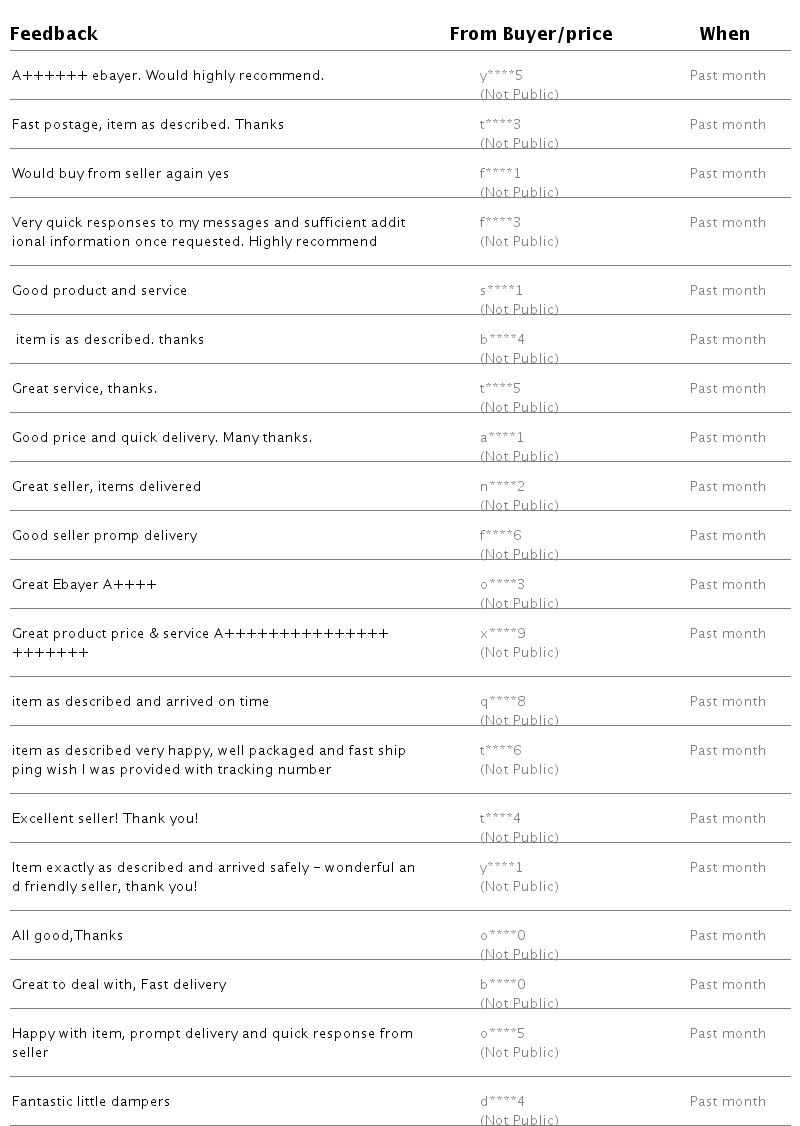Click buyer n****2 username

pos(502,487)
